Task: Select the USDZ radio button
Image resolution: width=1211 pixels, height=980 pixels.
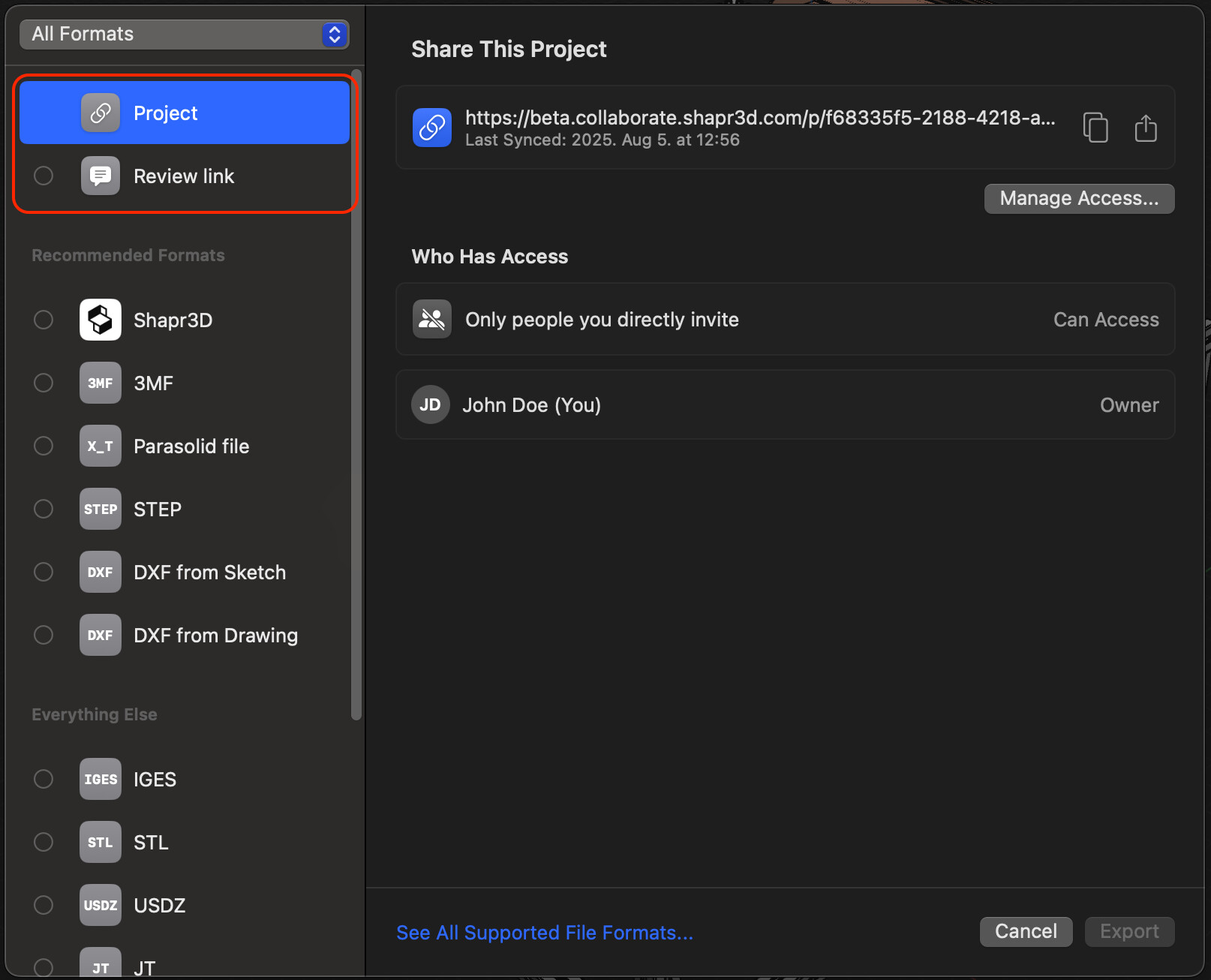Action: (x=44, y=905)
